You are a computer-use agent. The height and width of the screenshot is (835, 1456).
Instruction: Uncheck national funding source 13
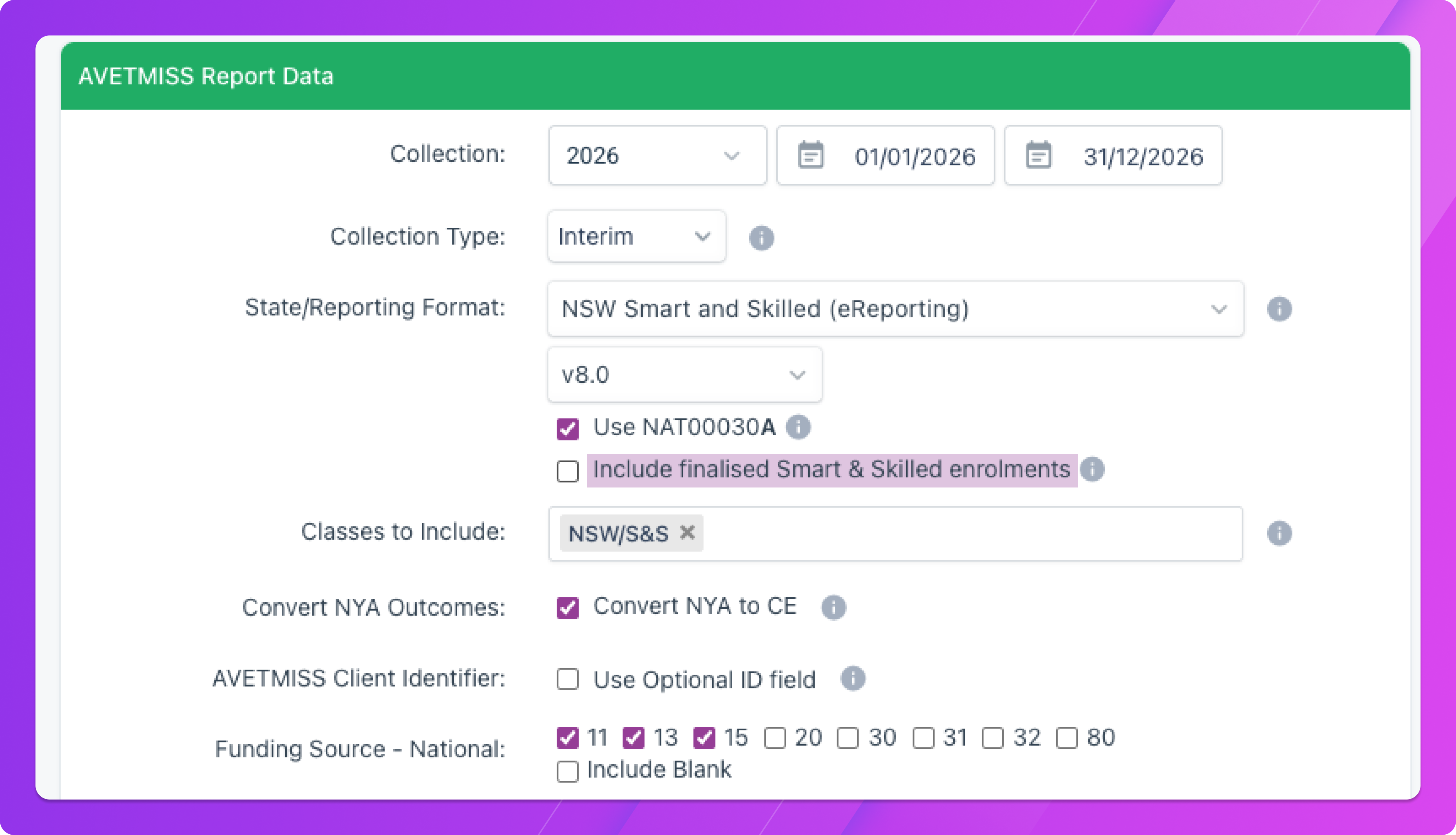coord(633,737)
